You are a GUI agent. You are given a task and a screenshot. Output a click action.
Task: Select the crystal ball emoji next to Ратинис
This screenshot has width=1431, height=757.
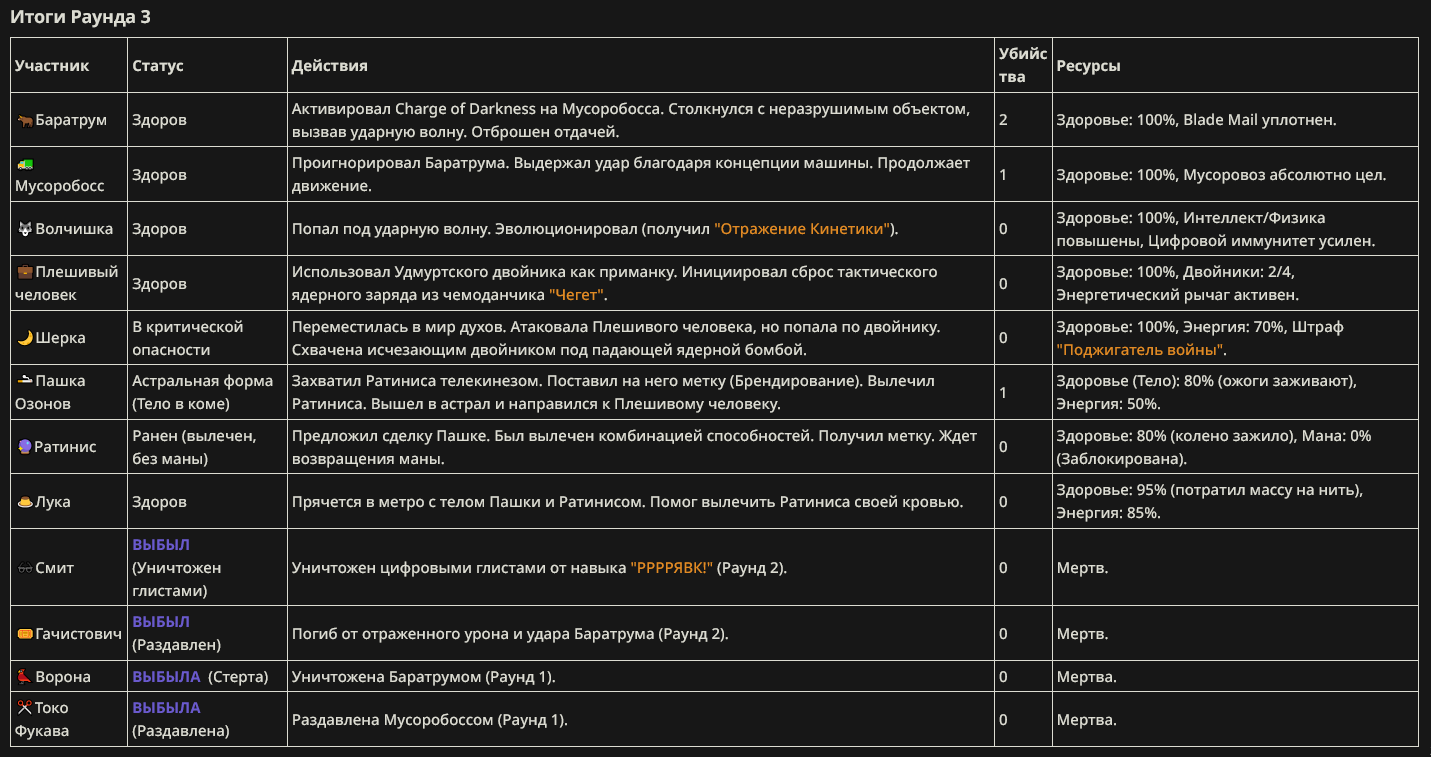[x=25, y=447]
